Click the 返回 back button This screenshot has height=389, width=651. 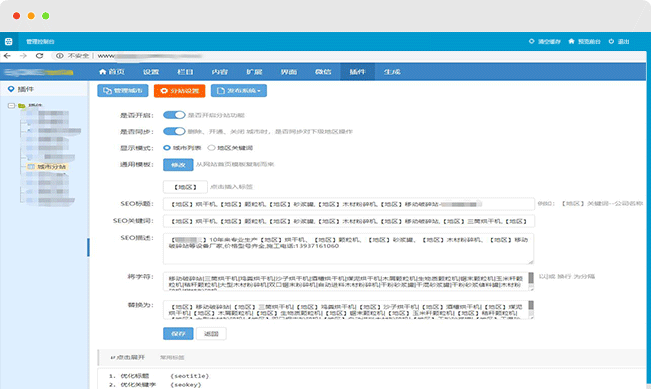[x=211, y=333]
